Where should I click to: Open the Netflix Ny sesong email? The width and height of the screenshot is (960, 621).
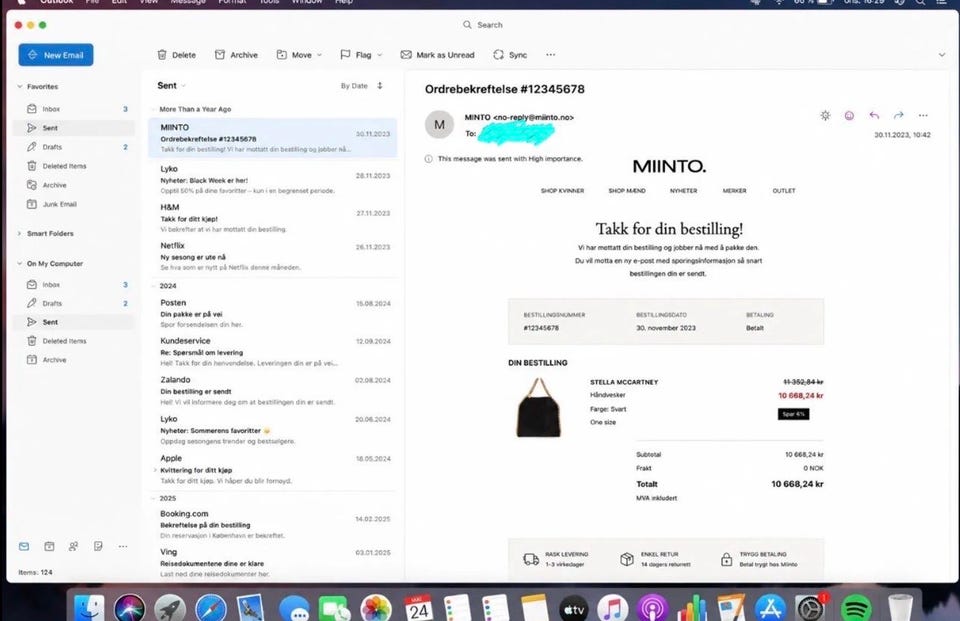pyautogui.click(x=273, y=256)
